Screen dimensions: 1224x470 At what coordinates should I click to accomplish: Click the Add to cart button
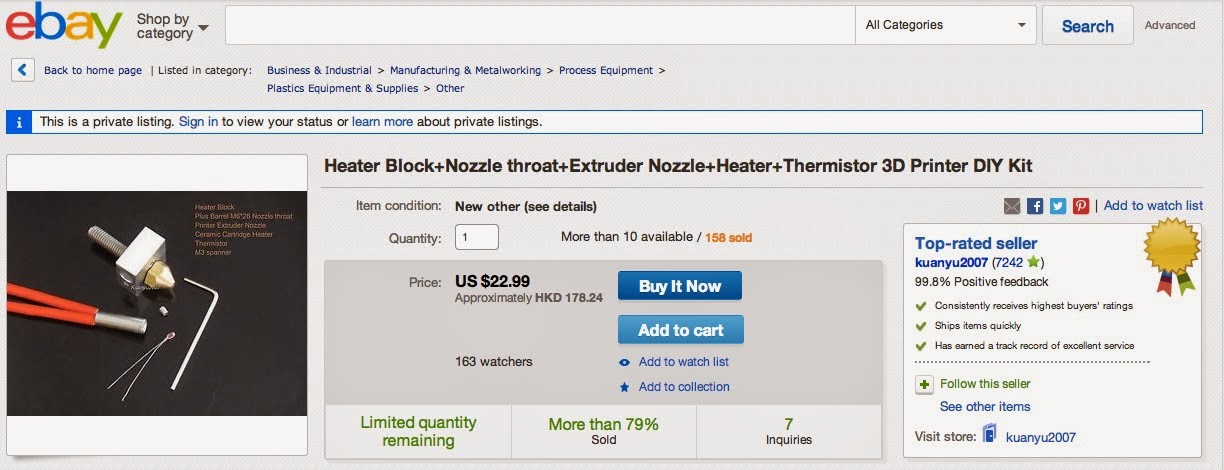(680, 330)
